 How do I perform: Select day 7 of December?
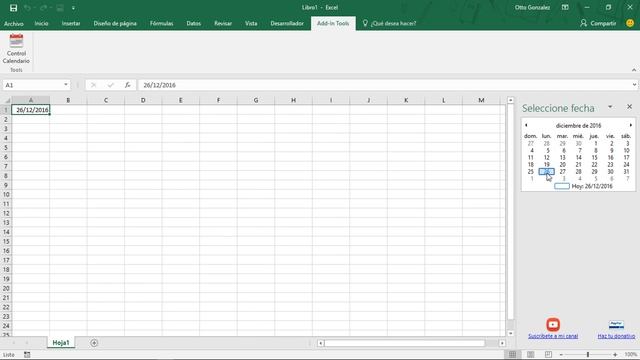tap(579, 151)
